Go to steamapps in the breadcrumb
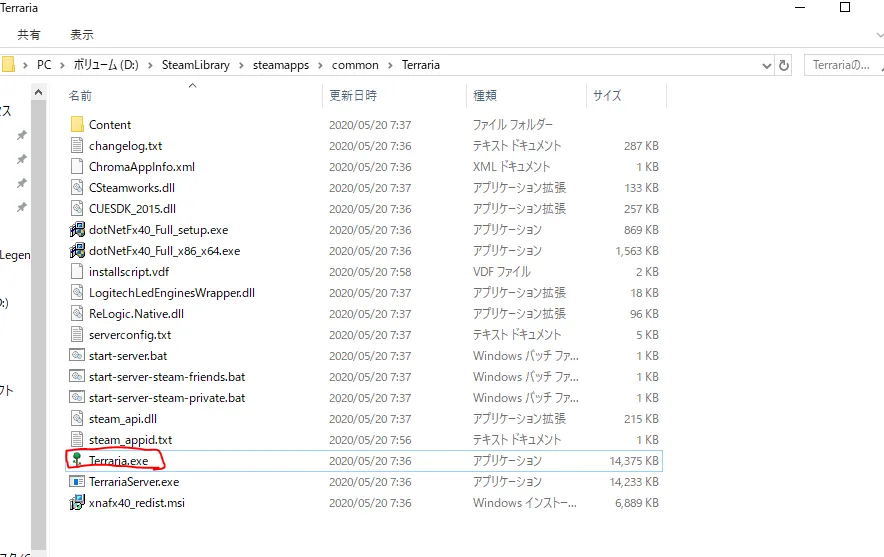Image resolution: width=884 pixels, height=557 pixels. tap(281, 65)
